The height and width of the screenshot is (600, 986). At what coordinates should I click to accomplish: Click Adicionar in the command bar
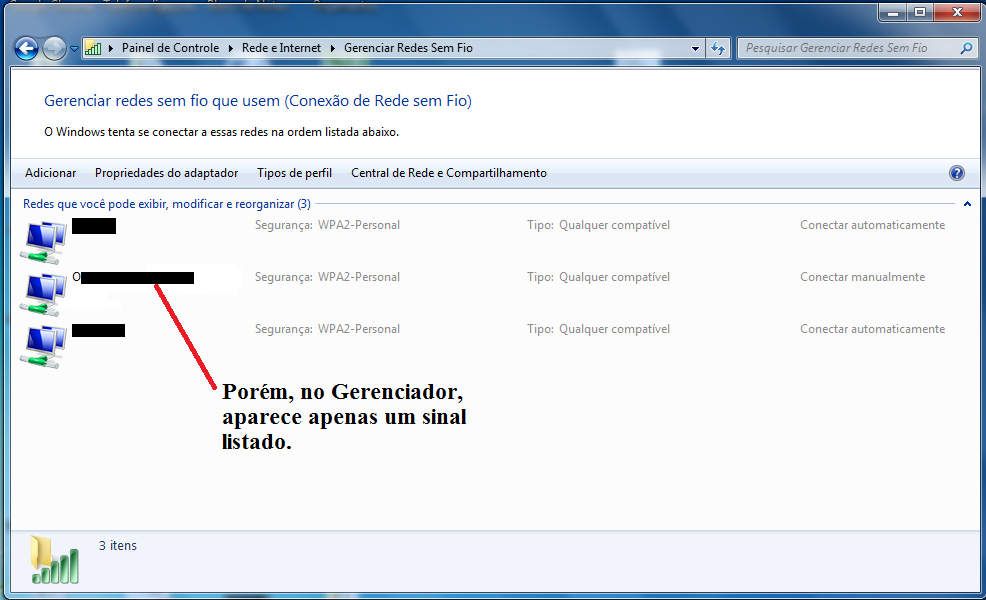point(50,173)
